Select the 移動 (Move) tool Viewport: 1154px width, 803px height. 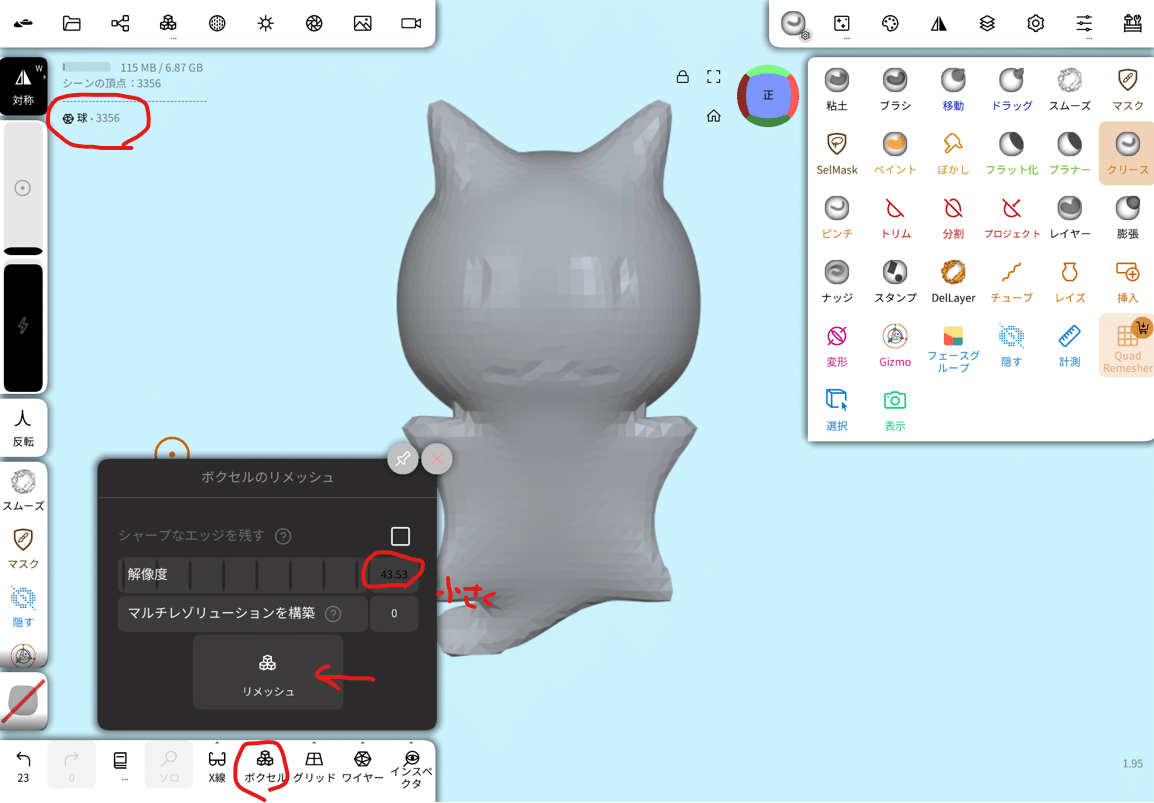[x=953, y=90]
